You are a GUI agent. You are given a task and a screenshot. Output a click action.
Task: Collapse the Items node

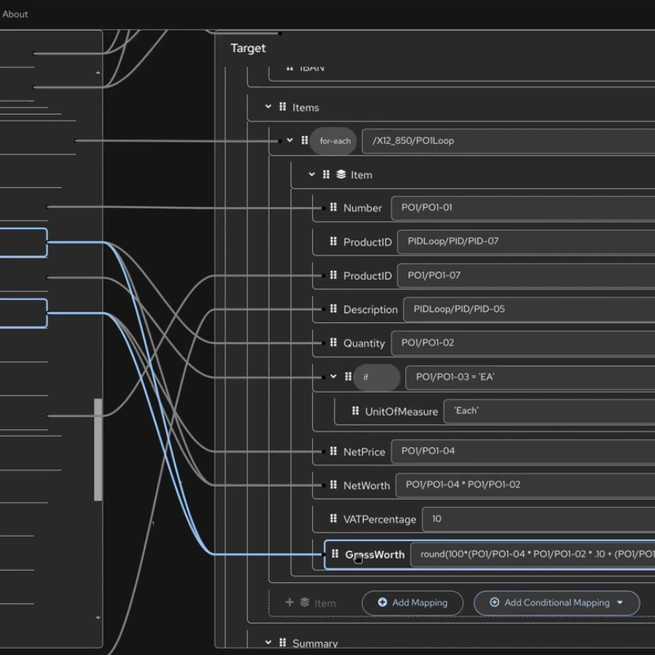coord(268,107)
